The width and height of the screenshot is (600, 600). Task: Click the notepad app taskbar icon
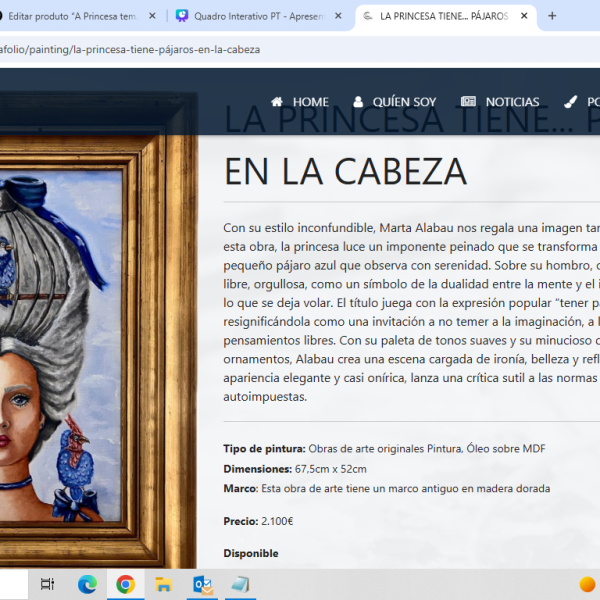click(240, 584)
